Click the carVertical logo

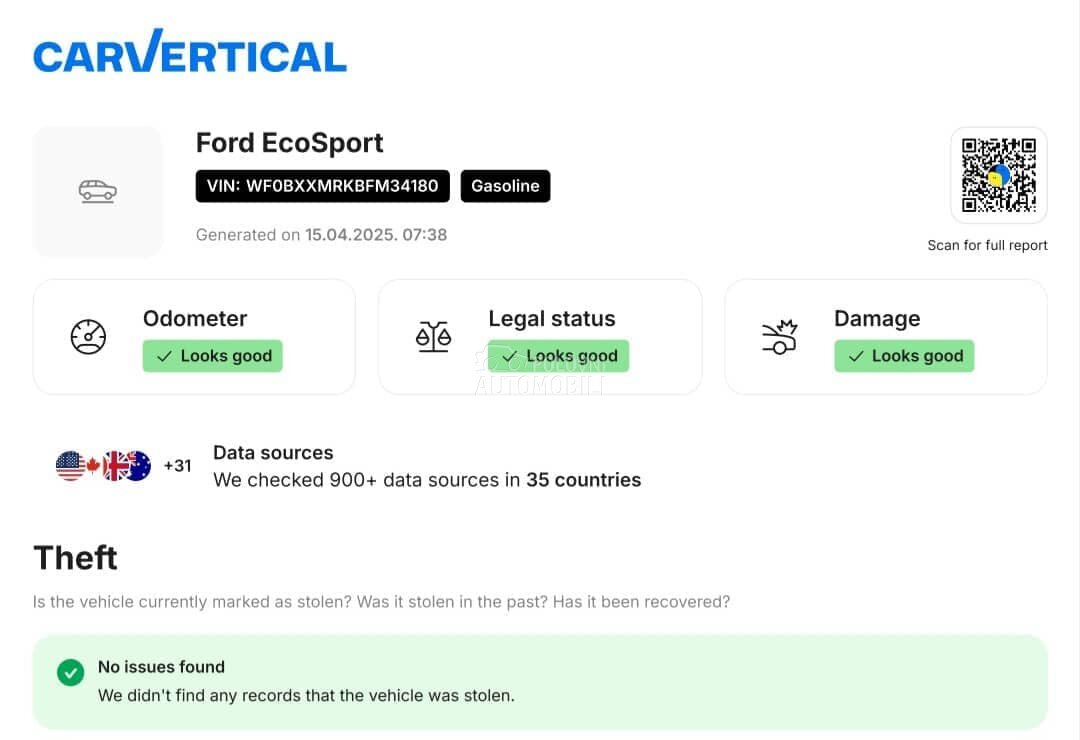[x=190, y=53]
